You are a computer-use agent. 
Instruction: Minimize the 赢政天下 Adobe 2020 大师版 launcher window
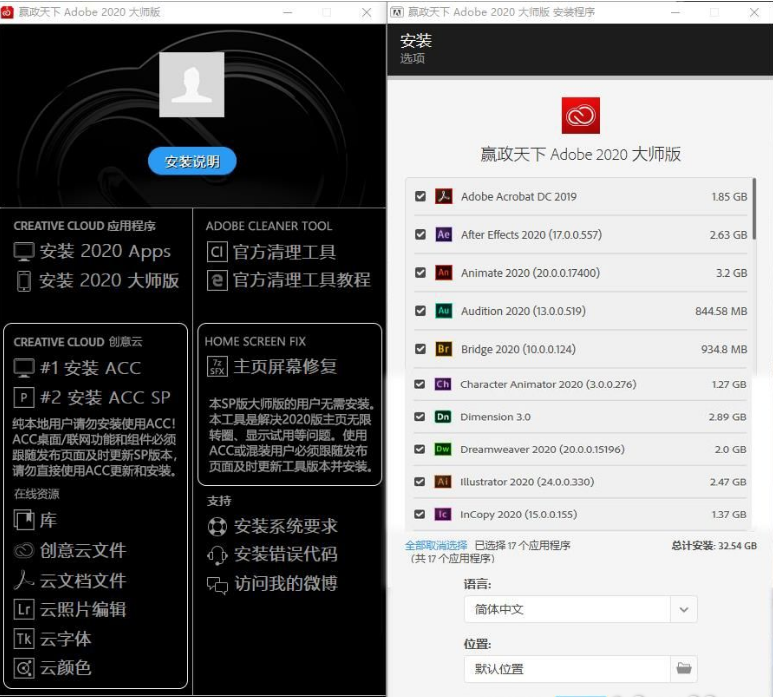[288, 12]
